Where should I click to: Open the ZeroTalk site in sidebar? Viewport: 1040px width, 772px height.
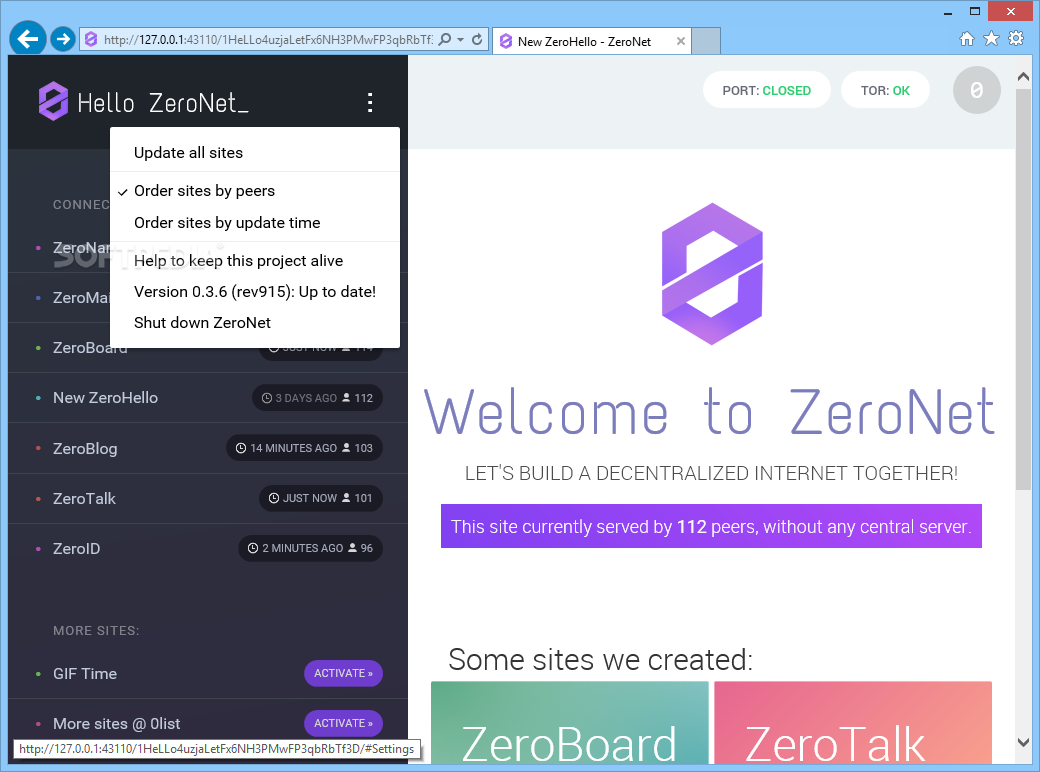point(84,499)
